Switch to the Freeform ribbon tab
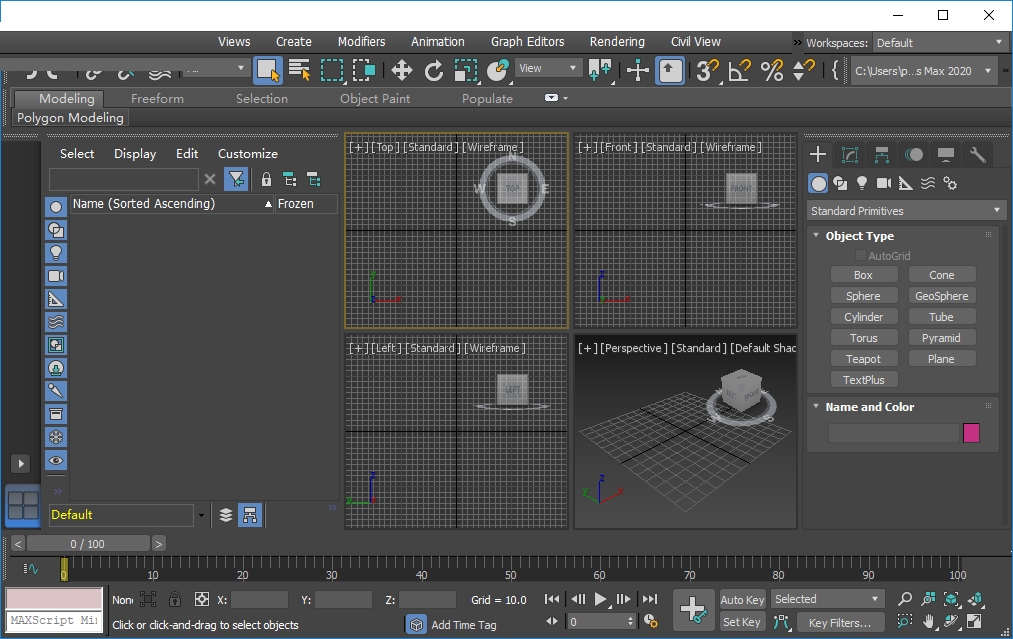1013x639 pixels. pyautogui.click(x=157, y=99)
